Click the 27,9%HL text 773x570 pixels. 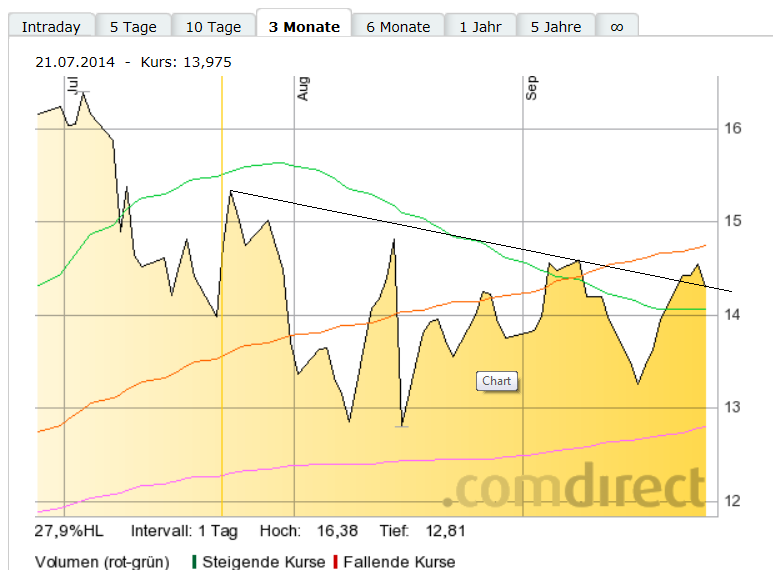coord(69,531)
